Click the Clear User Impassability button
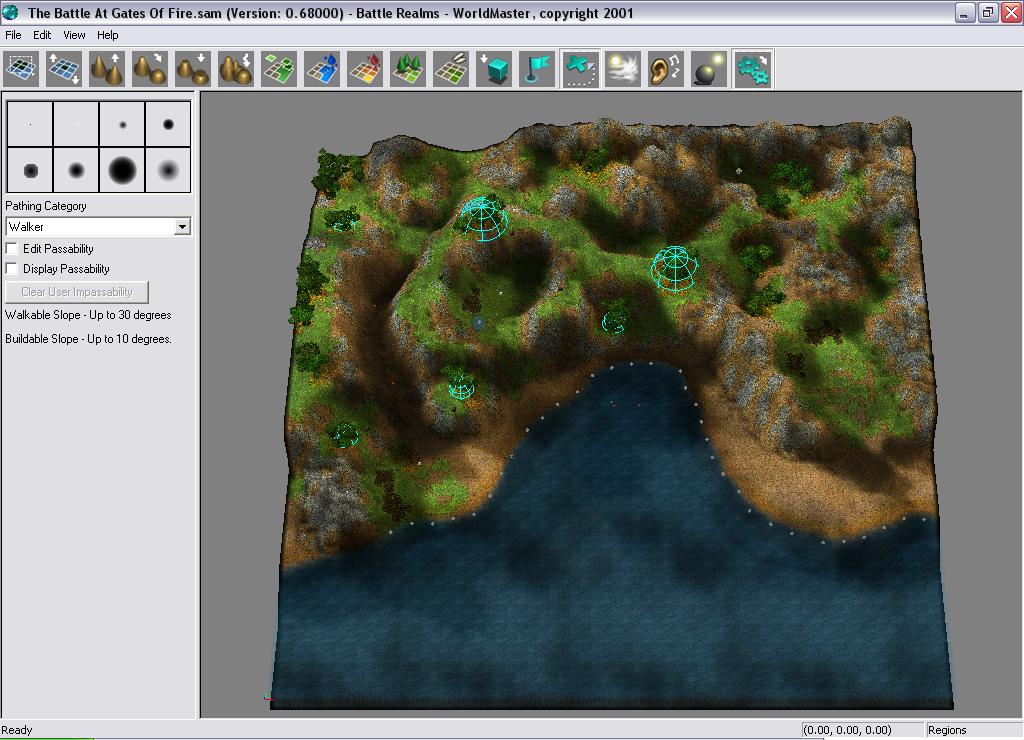Screen dimensions: 1024x740 (77, 292)
